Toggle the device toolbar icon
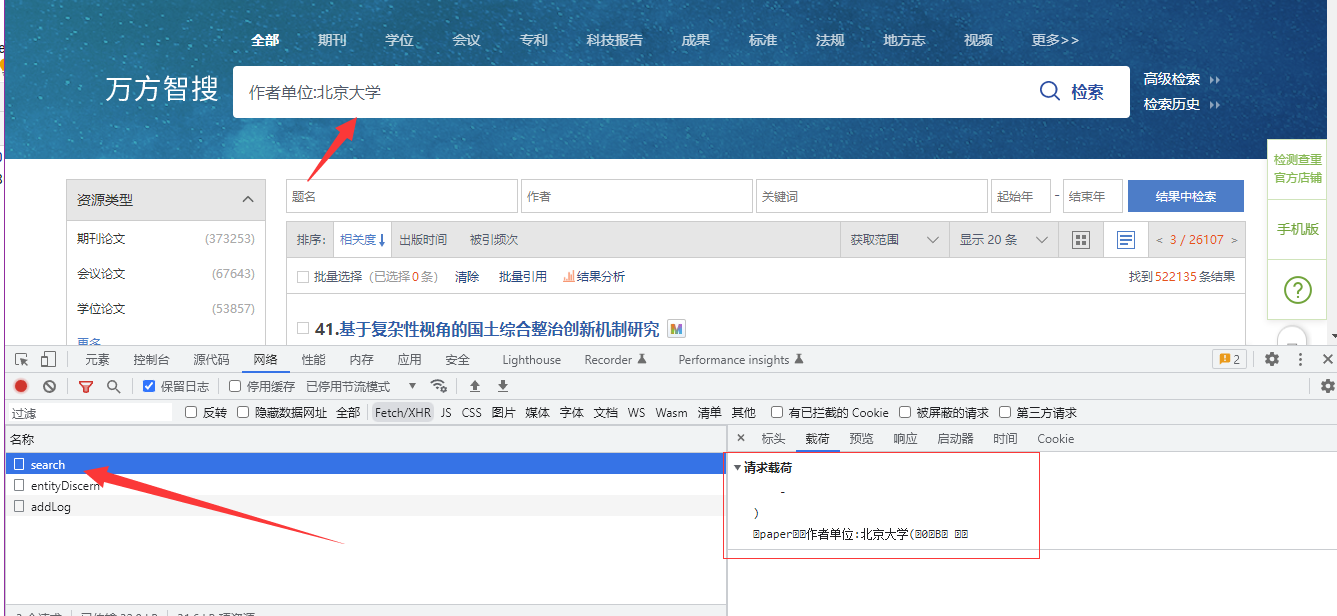1337x616 pixels. pyautogui.click(x=48, y=359)
